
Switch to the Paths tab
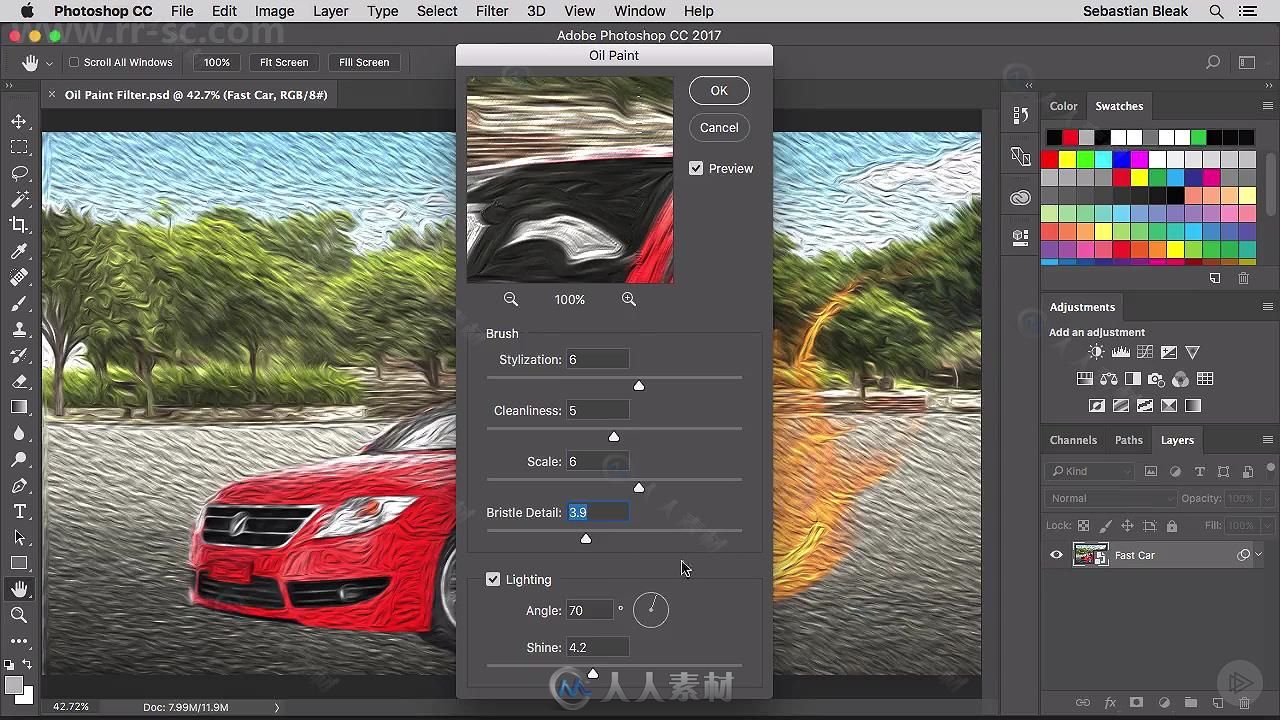click(x=1129, y=440)
